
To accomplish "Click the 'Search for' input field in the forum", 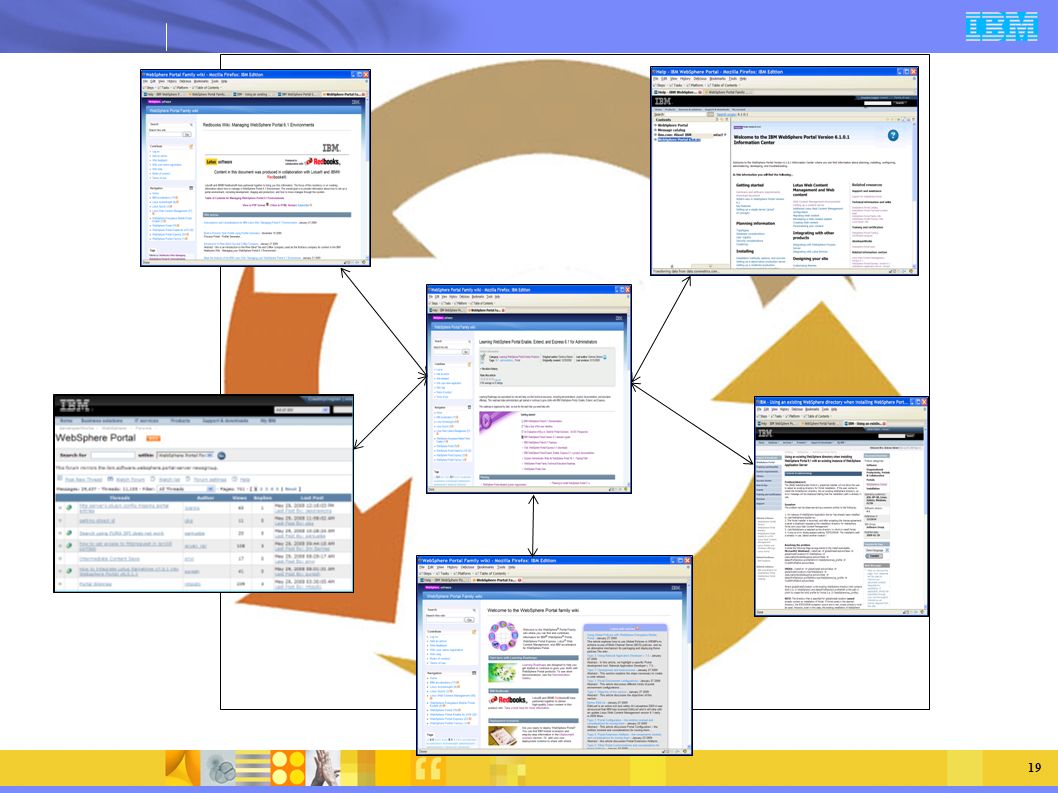I will click(113, 456).
